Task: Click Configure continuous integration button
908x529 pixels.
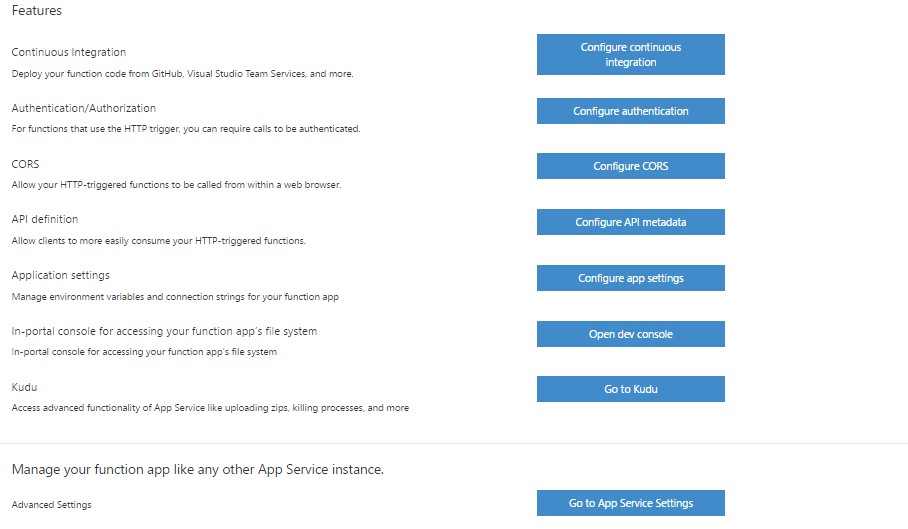Action: [x=631, y=54]
